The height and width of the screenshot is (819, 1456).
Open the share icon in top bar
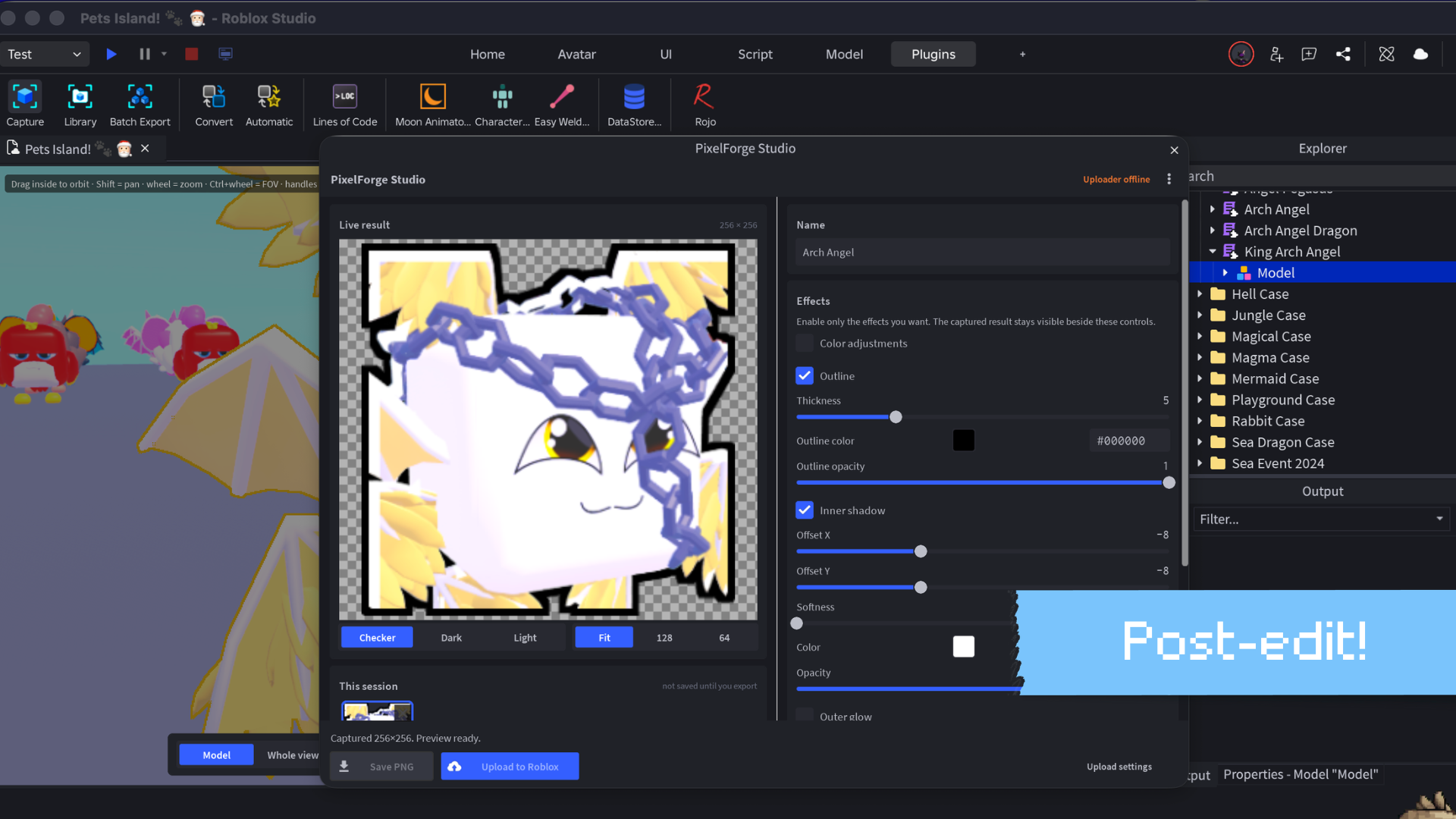tap(1343, 54)
